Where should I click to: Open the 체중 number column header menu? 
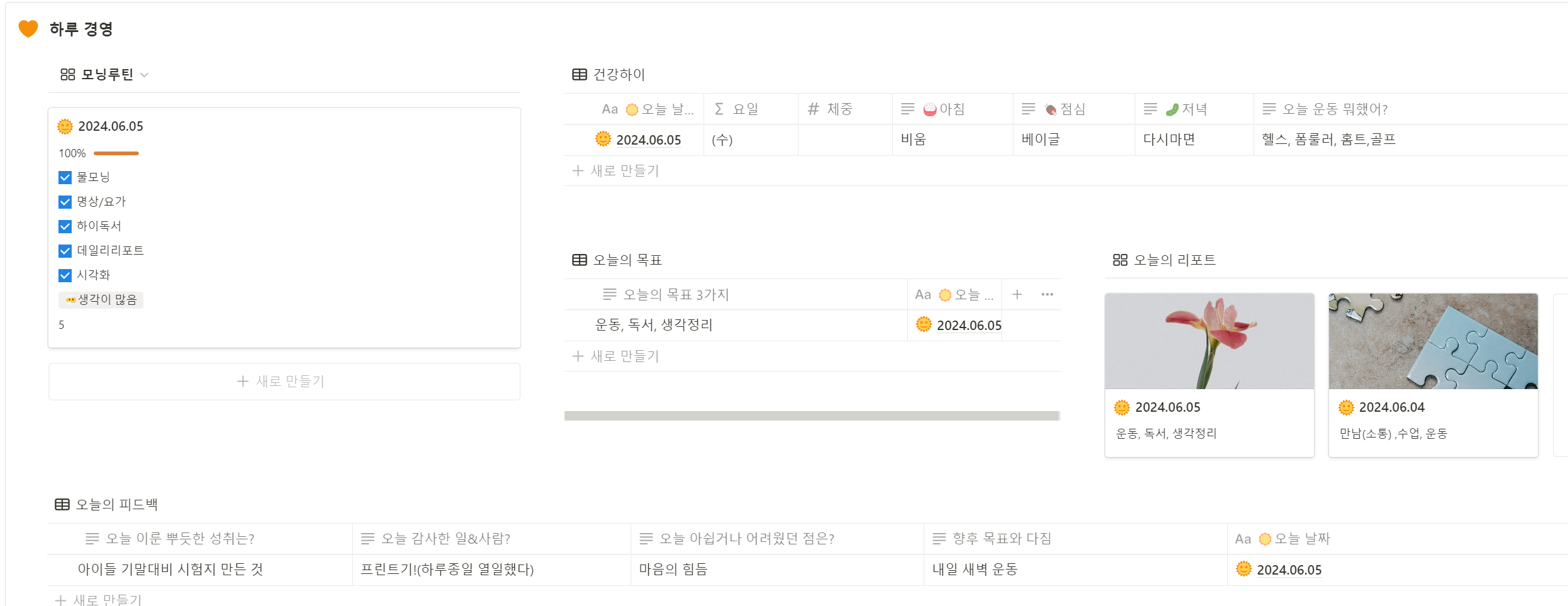(845, 109)
